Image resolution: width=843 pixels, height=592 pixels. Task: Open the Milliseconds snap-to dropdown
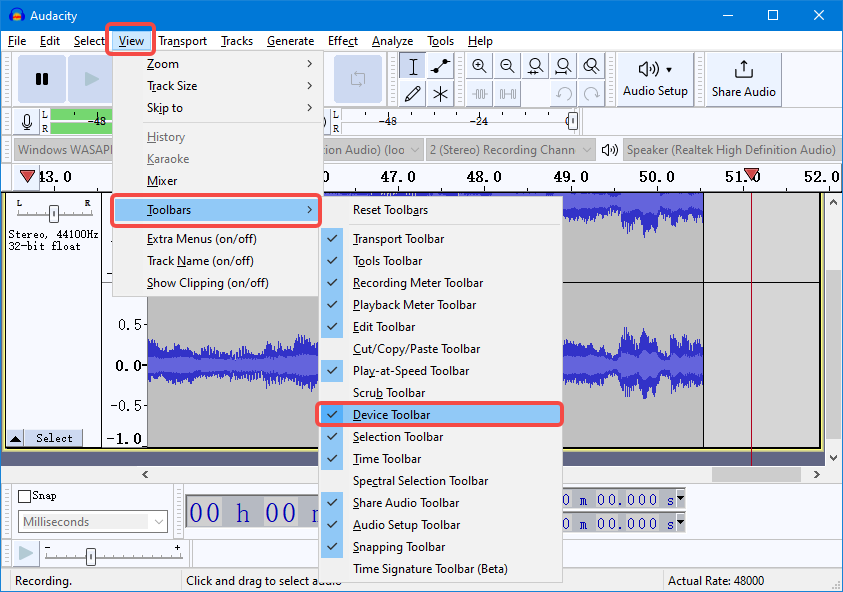[93, 522]
